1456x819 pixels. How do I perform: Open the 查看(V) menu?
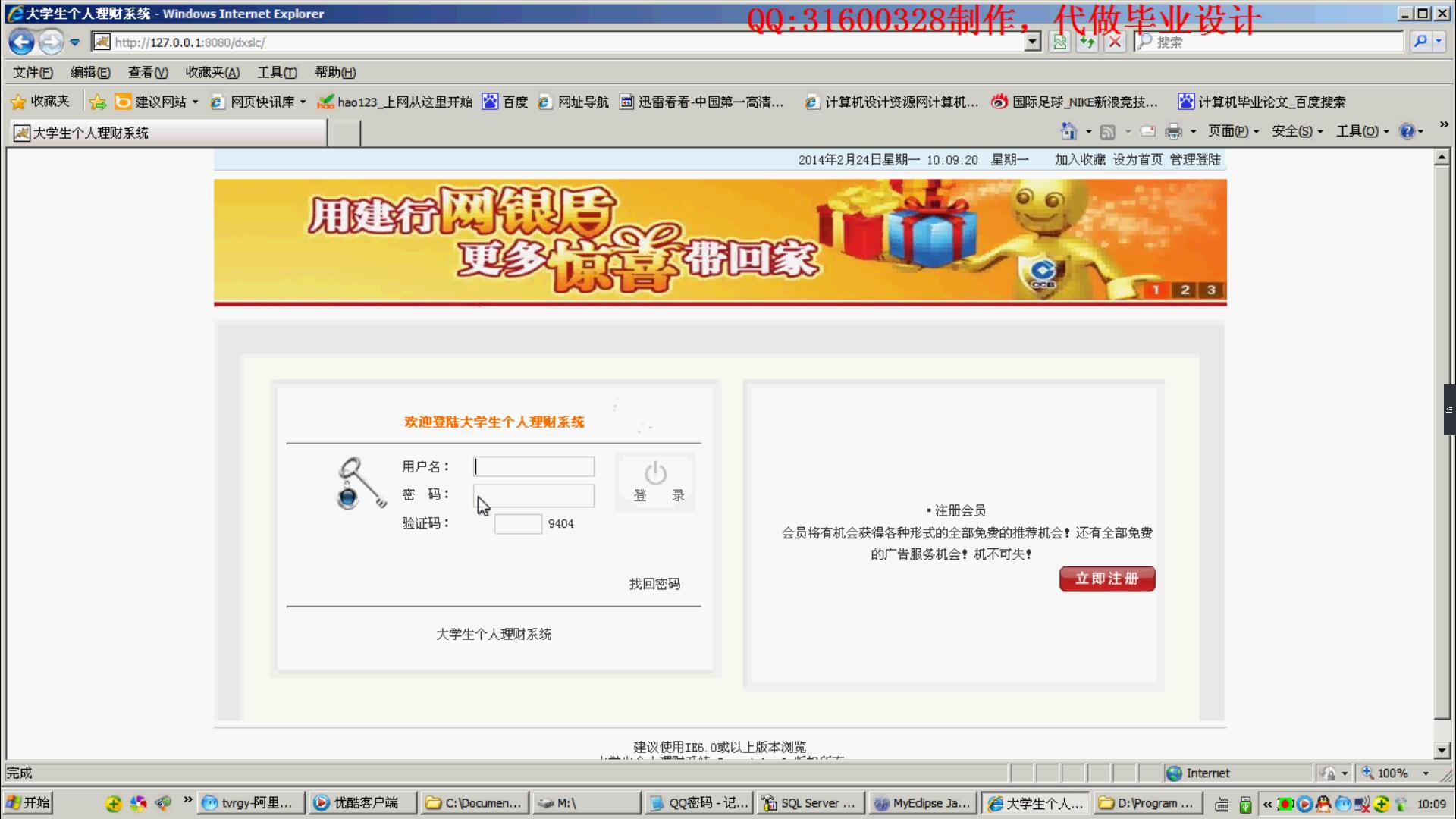[148, 72]
